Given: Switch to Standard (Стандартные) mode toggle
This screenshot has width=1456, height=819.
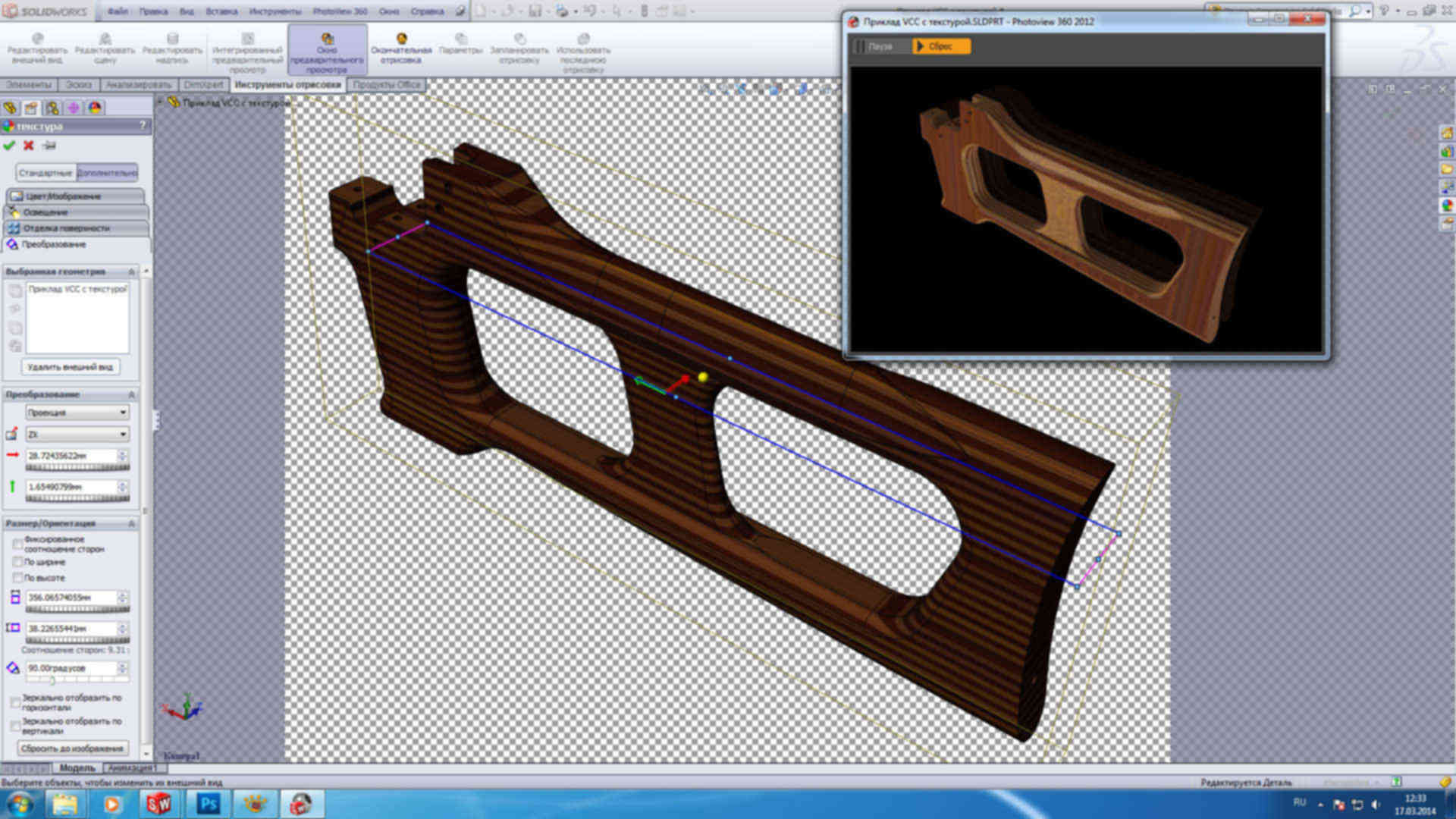Looking at the screenshot, I should tap(45, 173).
